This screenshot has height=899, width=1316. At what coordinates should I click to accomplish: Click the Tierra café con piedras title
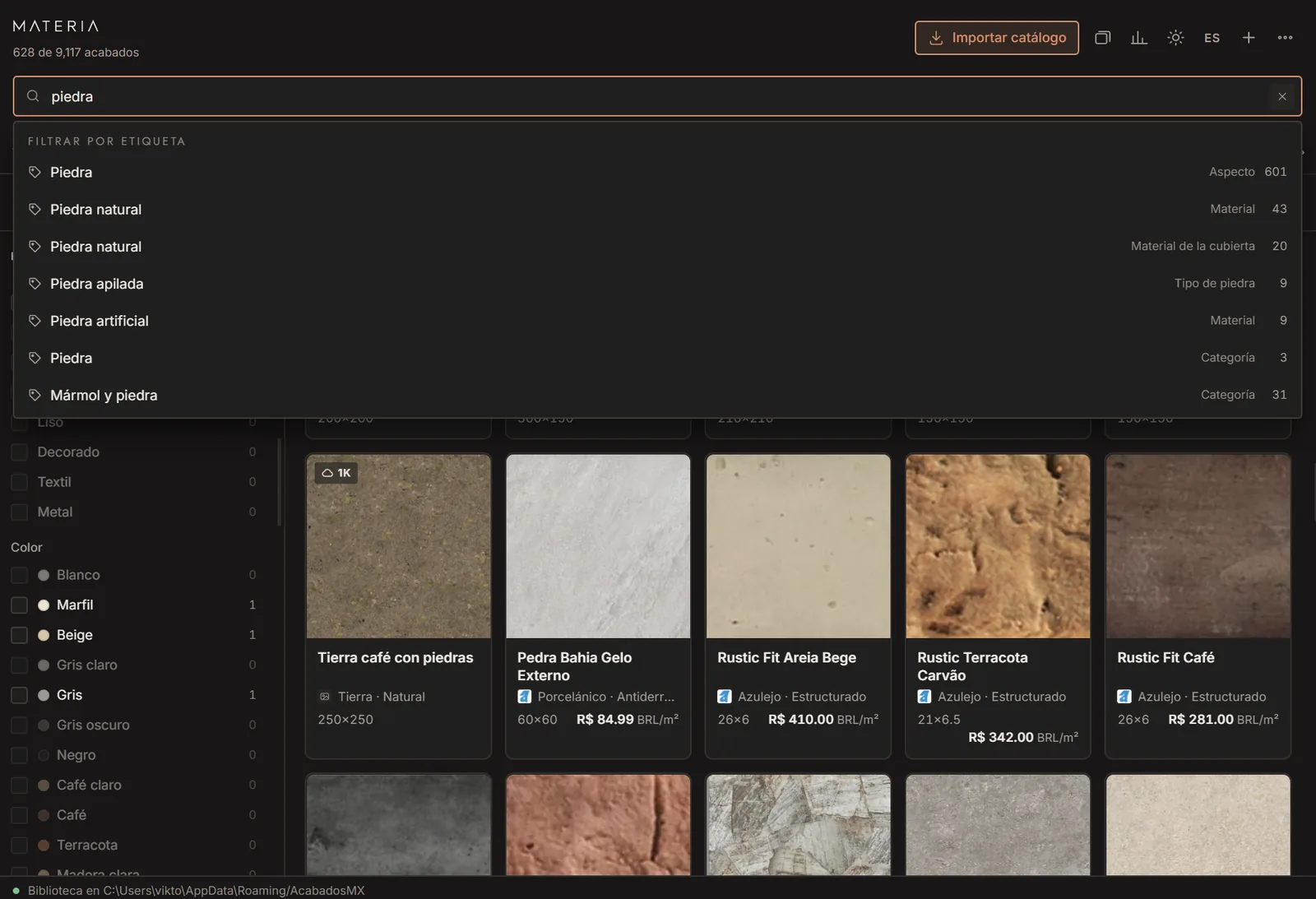click(396, 657)
